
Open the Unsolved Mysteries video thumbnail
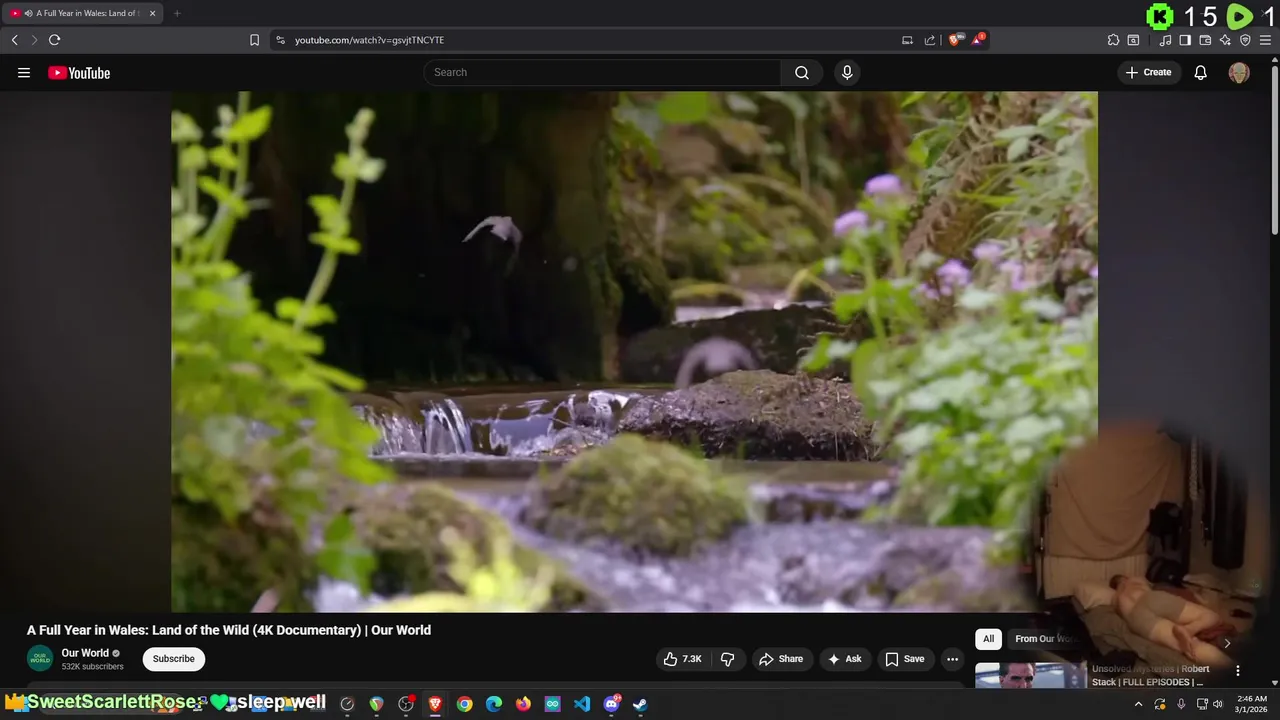coord(1030,675)
